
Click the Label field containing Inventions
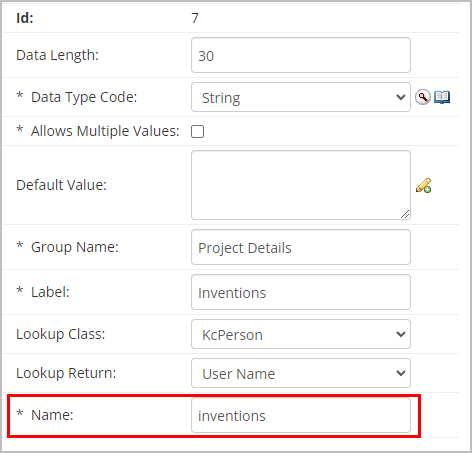[x=301, y=292]
